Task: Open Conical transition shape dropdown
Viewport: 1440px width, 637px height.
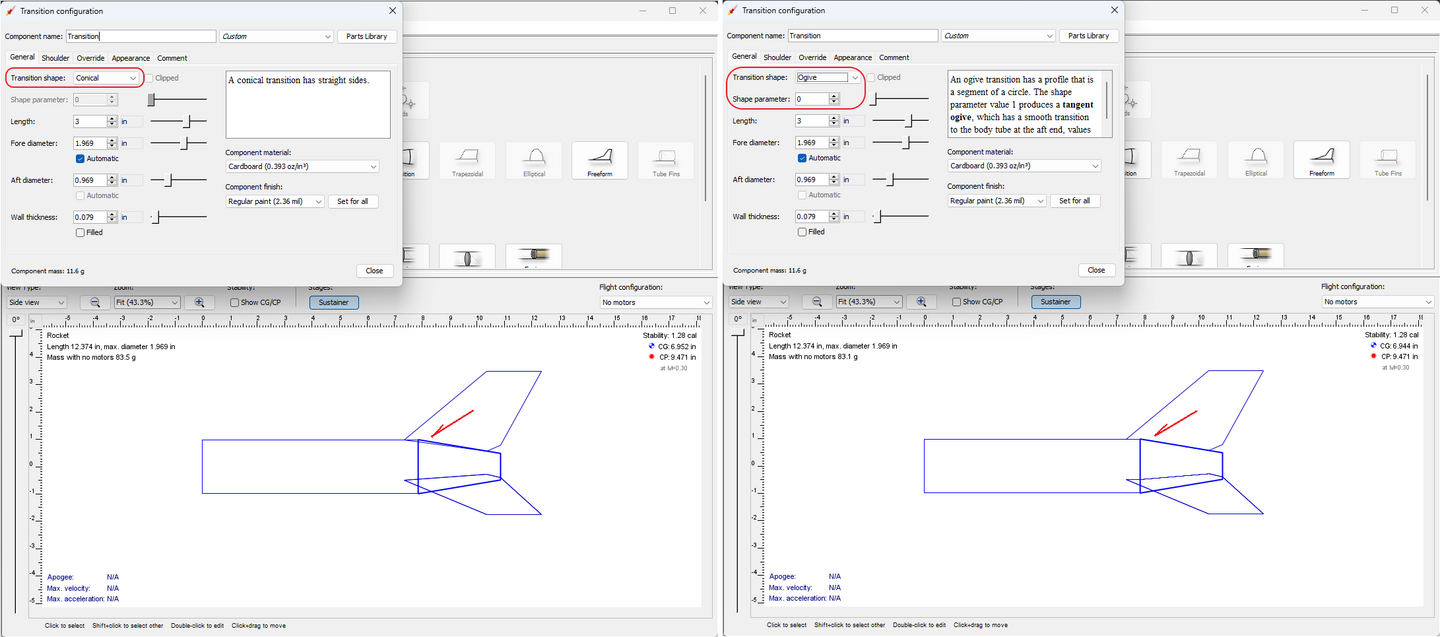Action: click(107, 78)
